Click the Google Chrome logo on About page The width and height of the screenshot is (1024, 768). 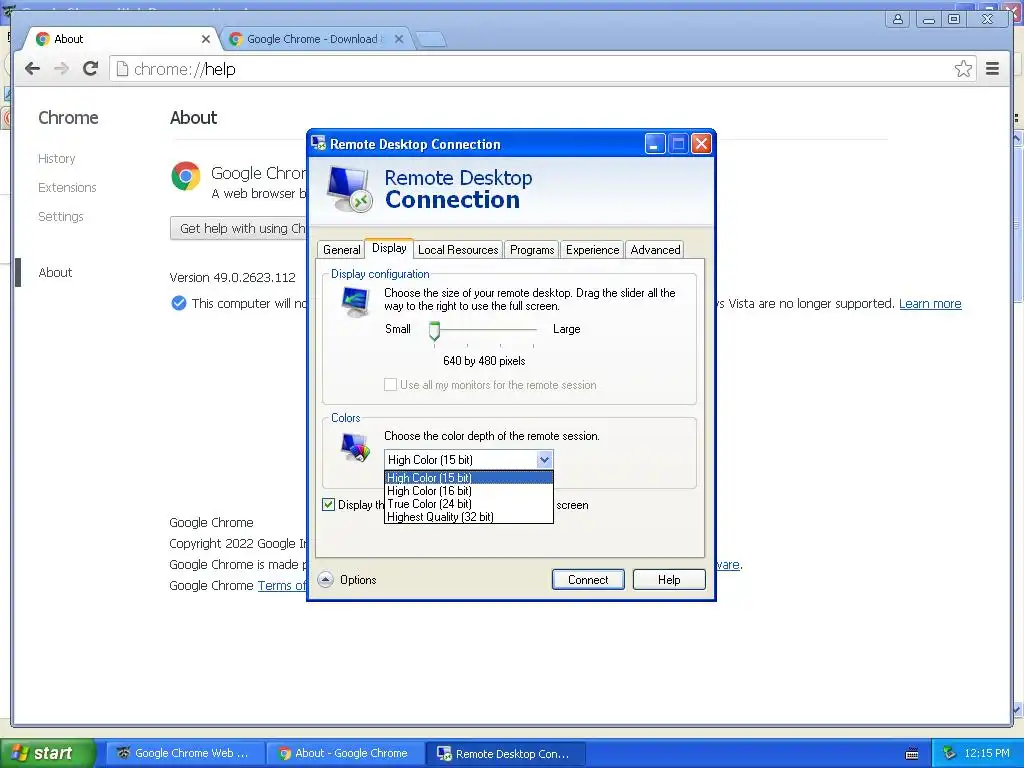(185, 176)
